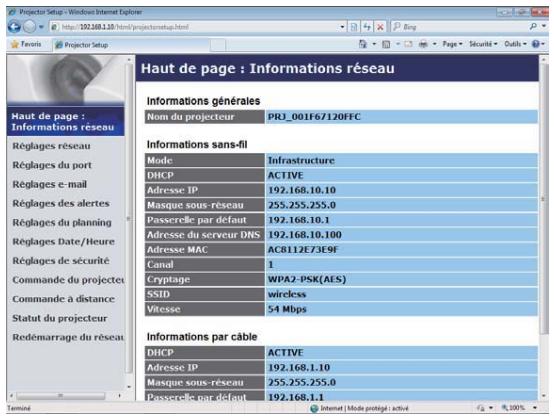Click the wireless mode value Infrastructure
The height and width of the screenshot is (420, 554).
[301, 160]
